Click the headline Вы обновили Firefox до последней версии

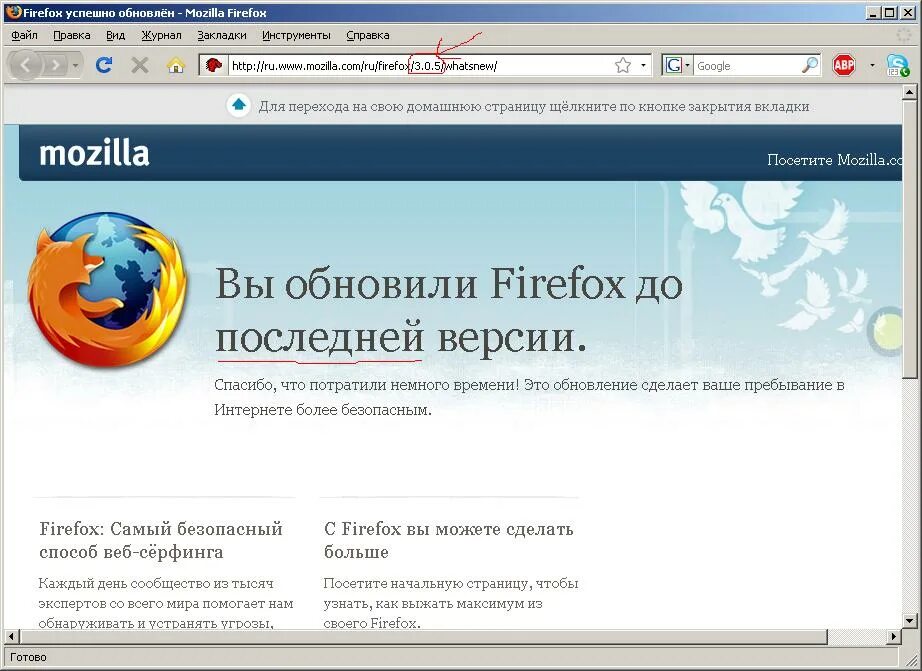pyautogui.click(x=449, y=310)
